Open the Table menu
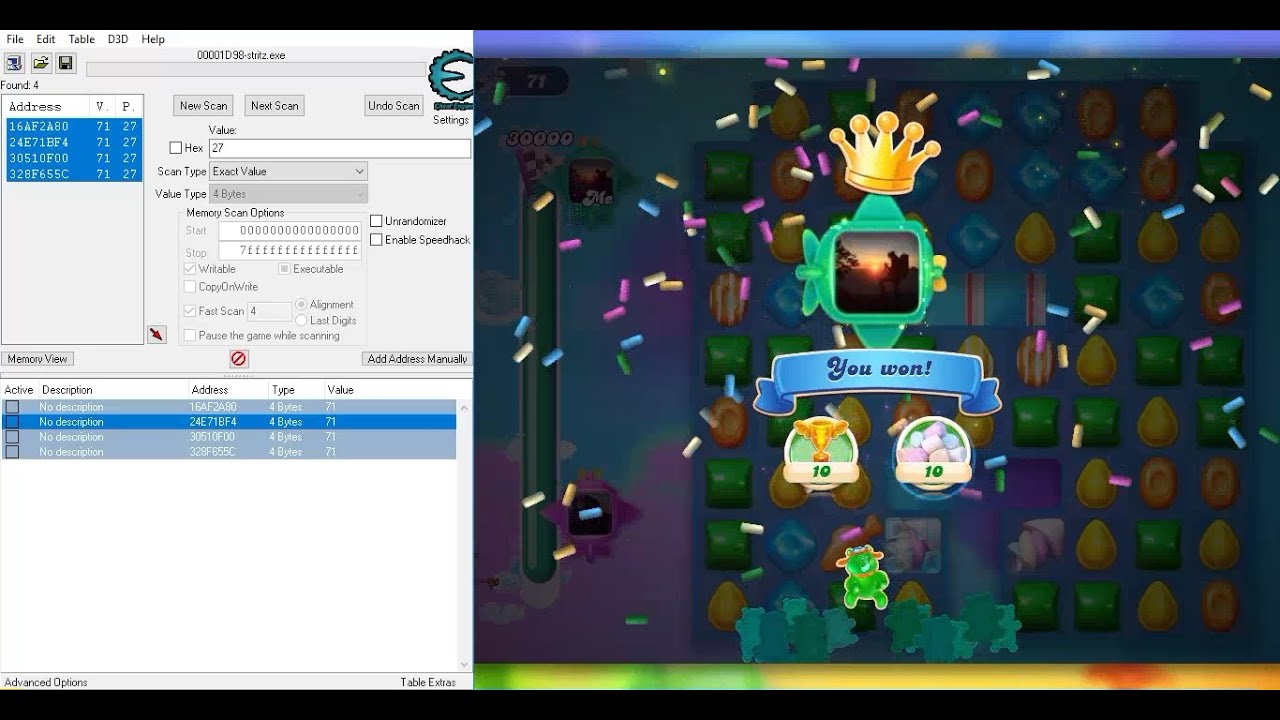1280x720 pixels. click(81, 39)
